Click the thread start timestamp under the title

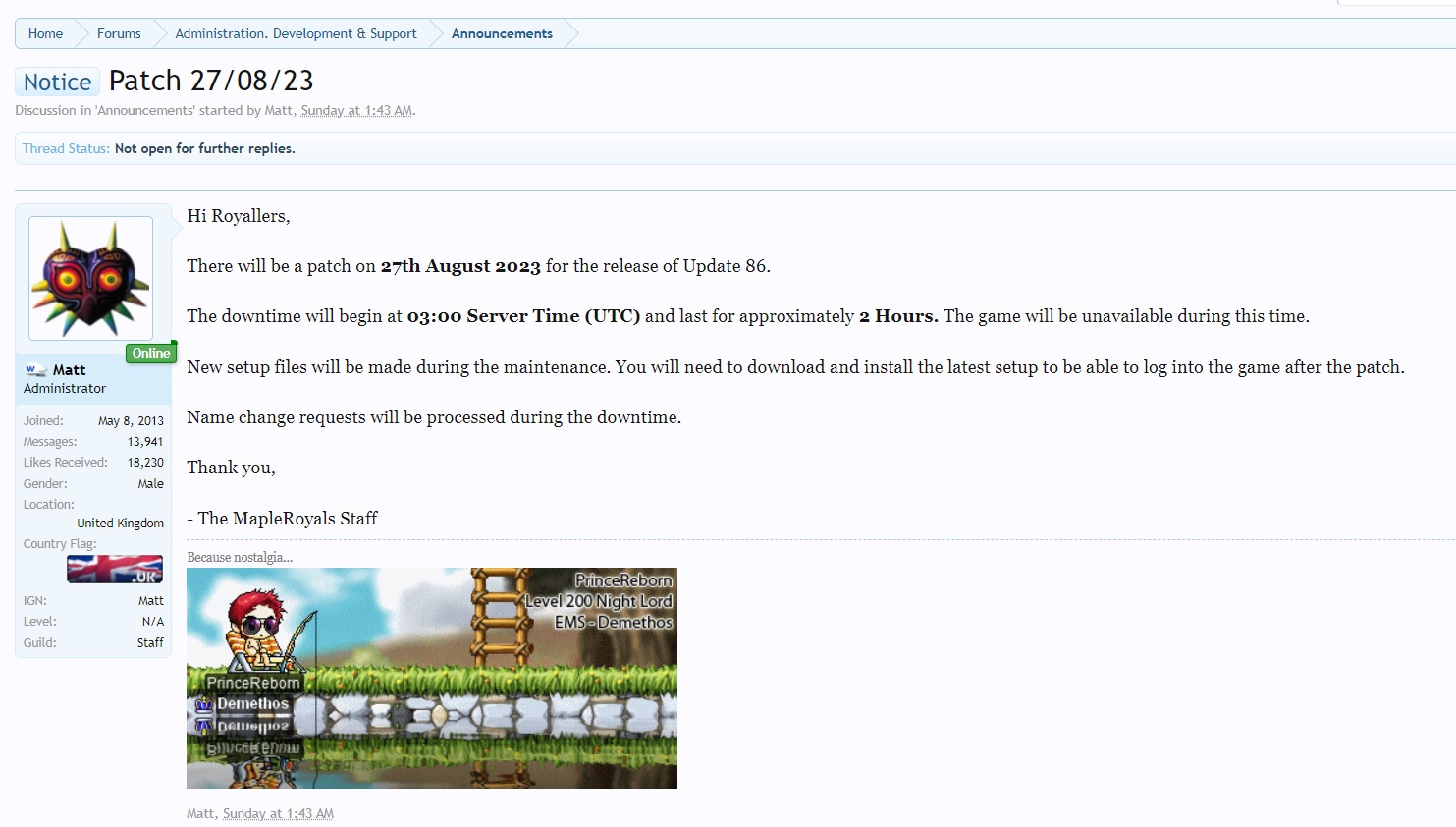[356, 111]
